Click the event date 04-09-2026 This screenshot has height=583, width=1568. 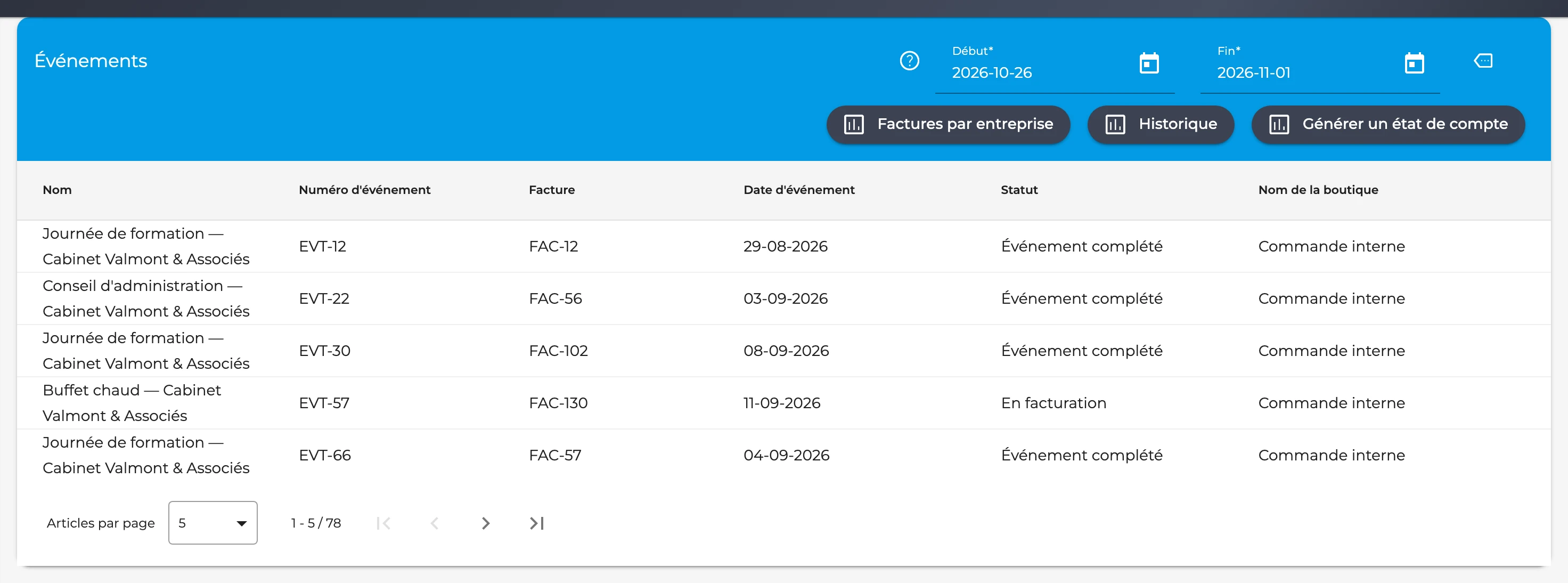point(787,456)
